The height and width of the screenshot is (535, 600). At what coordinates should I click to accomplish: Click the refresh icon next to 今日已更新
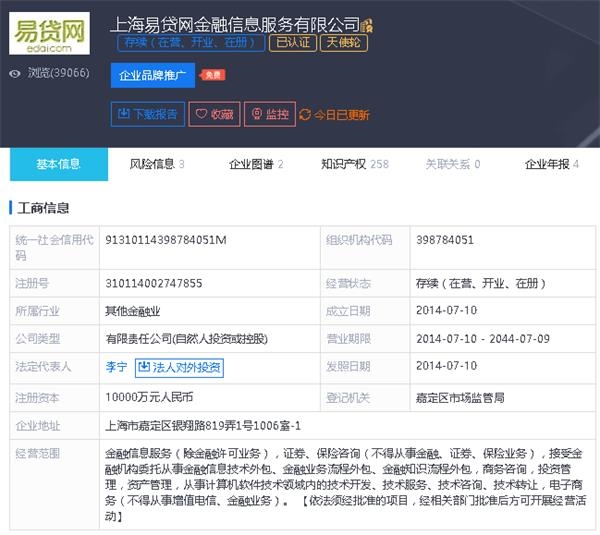point(305,114)
